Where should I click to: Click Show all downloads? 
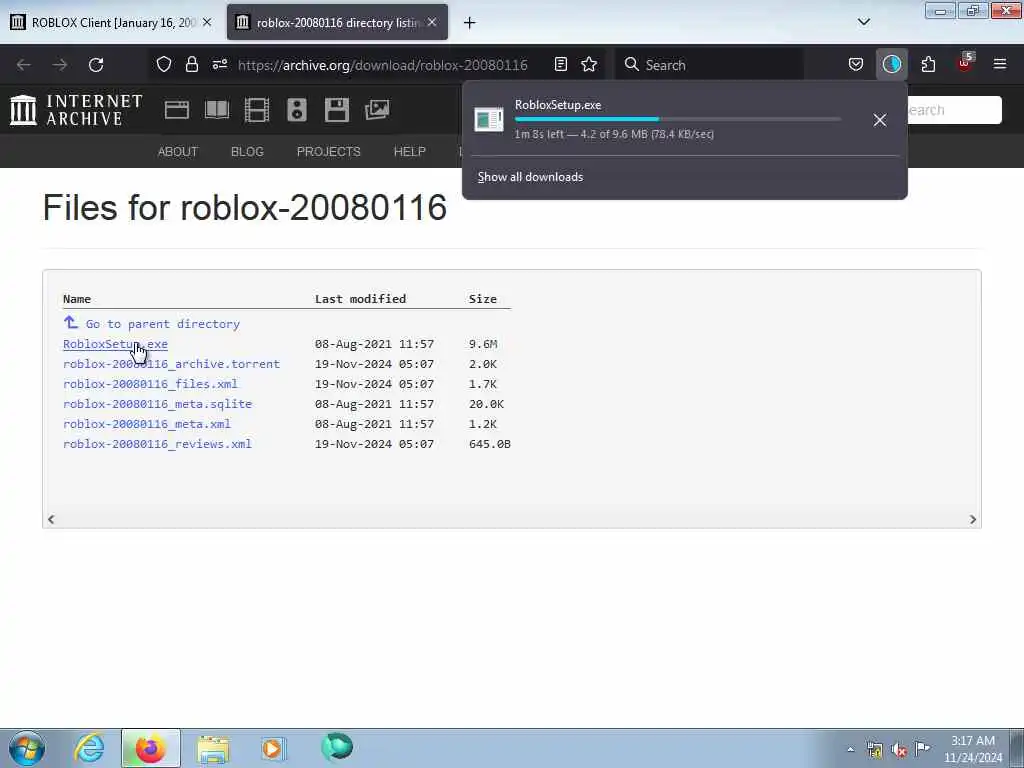530,177
